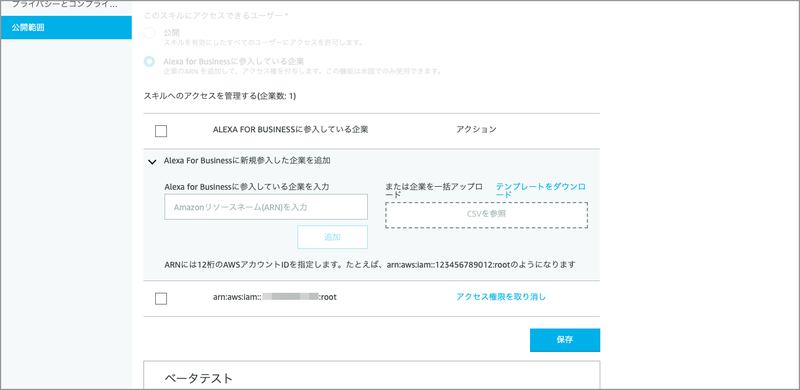Click the Alexa For Businessに新規参入した企業を追加 label
This screenshot has width=800, height=390.
pos(247,160)
